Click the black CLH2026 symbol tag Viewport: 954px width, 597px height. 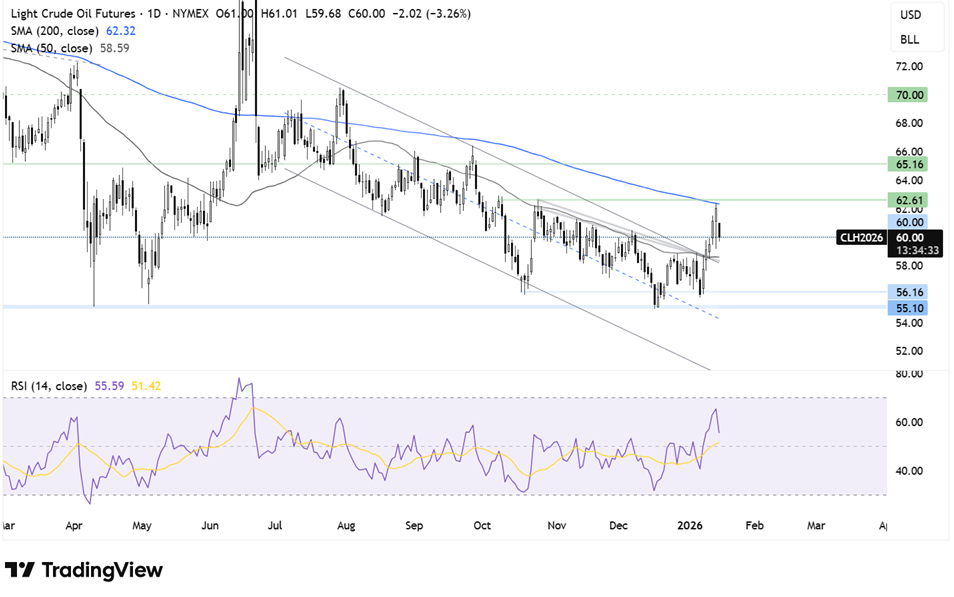[x=863, y=237]
